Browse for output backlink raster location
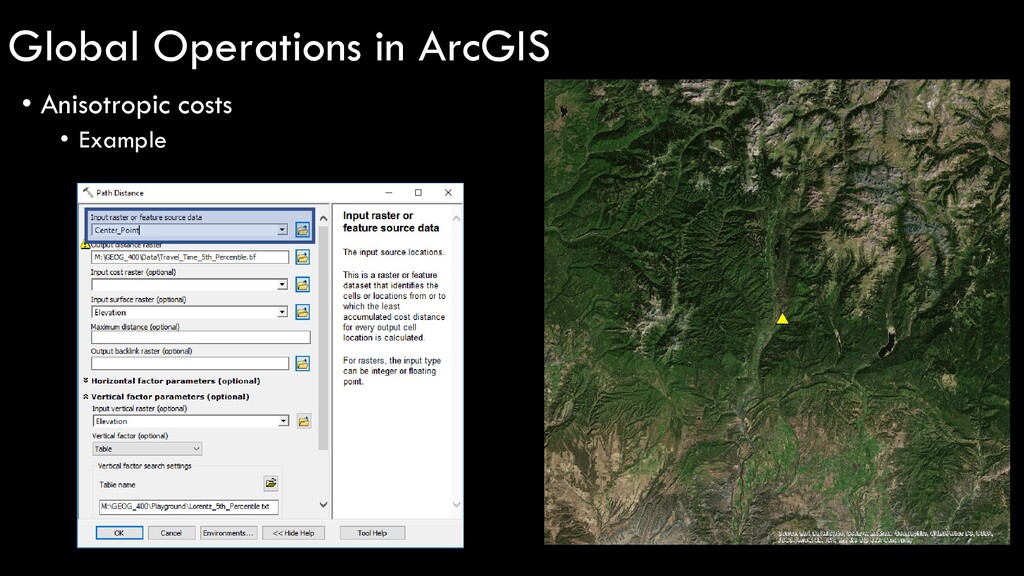 click(302, 364)
